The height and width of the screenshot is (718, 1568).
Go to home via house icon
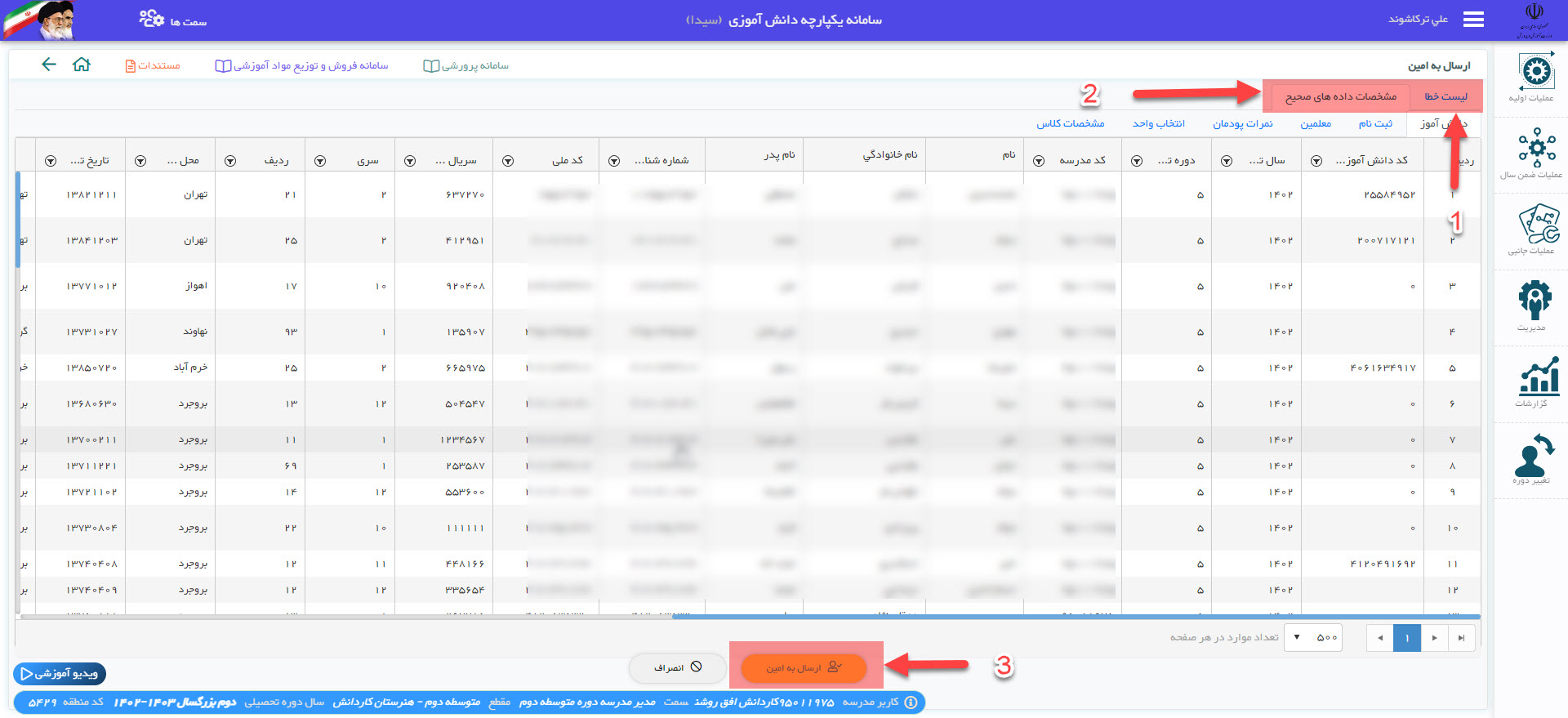[x=82, y=65]
